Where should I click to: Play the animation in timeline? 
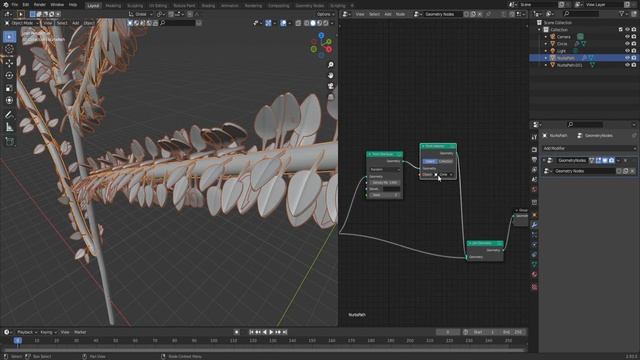(x=271, y=332)
